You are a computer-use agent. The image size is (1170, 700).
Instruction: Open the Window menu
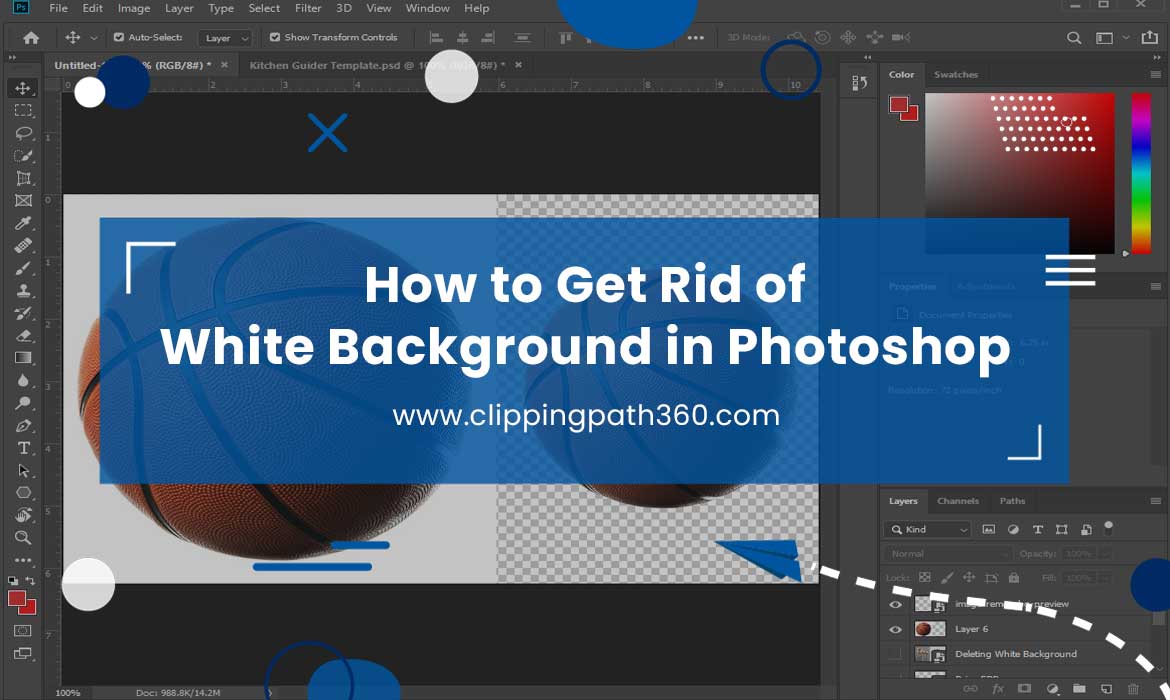(428, 8)
